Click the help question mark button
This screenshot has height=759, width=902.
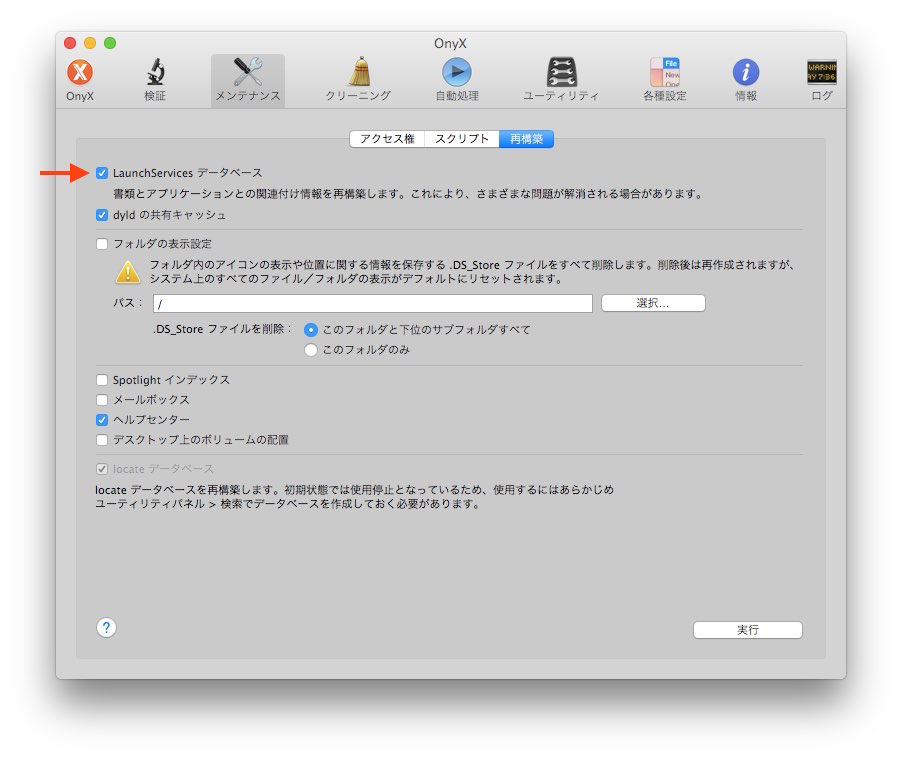tap(106, 628)
